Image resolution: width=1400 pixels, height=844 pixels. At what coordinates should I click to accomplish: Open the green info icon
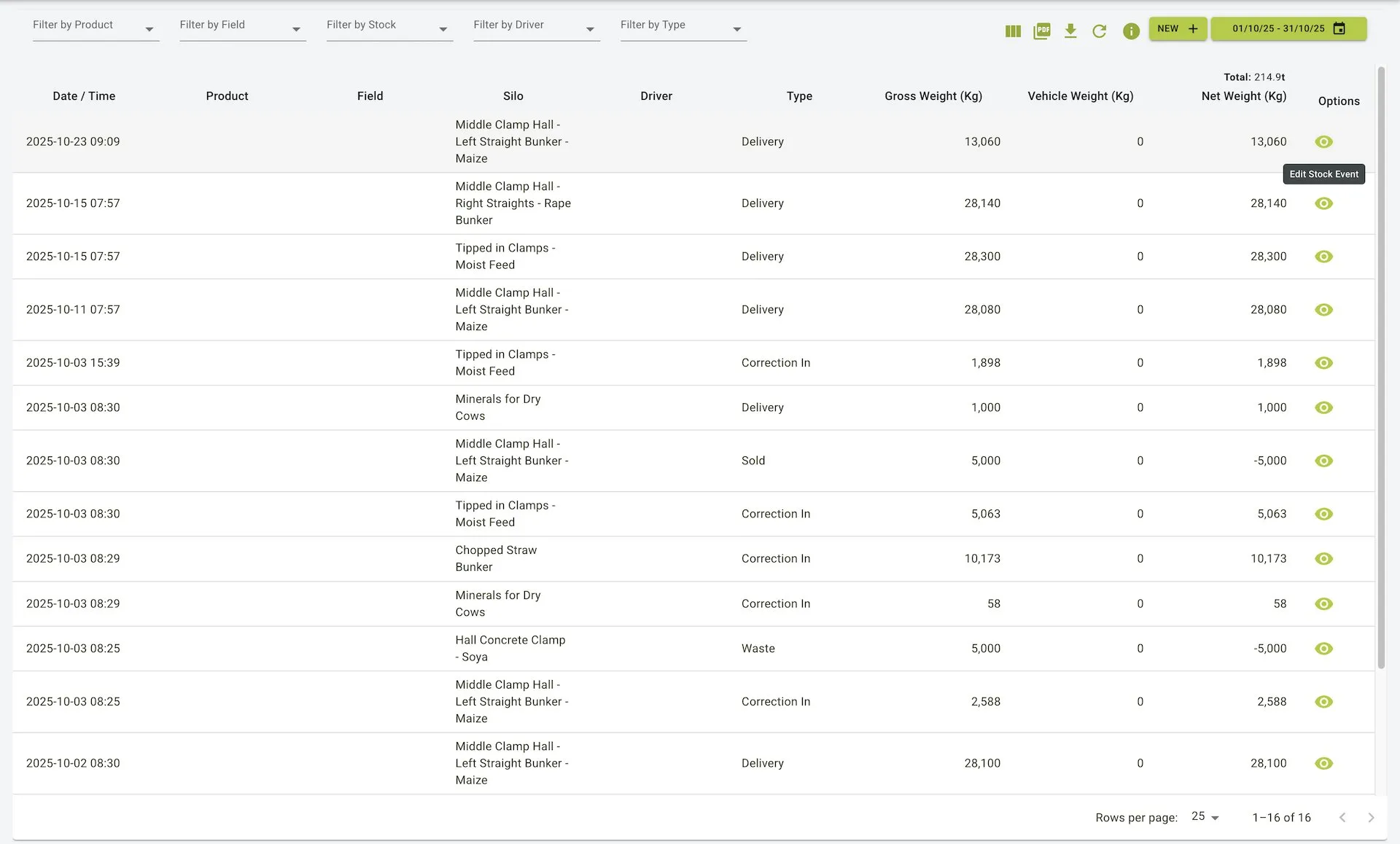point(1131,31)
